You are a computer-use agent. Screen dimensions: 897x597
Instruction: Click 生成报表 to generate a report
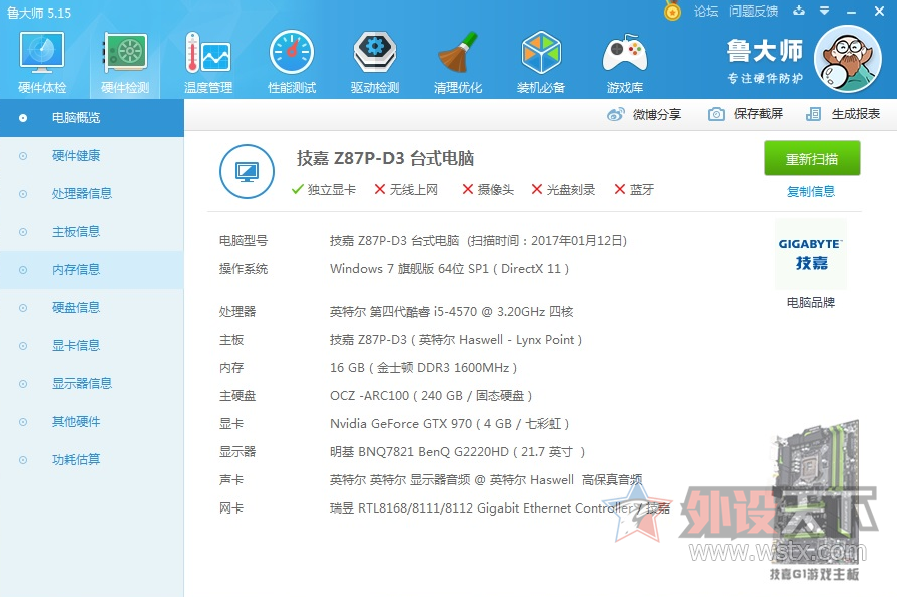pyautogui.click(x=844, y=114)
